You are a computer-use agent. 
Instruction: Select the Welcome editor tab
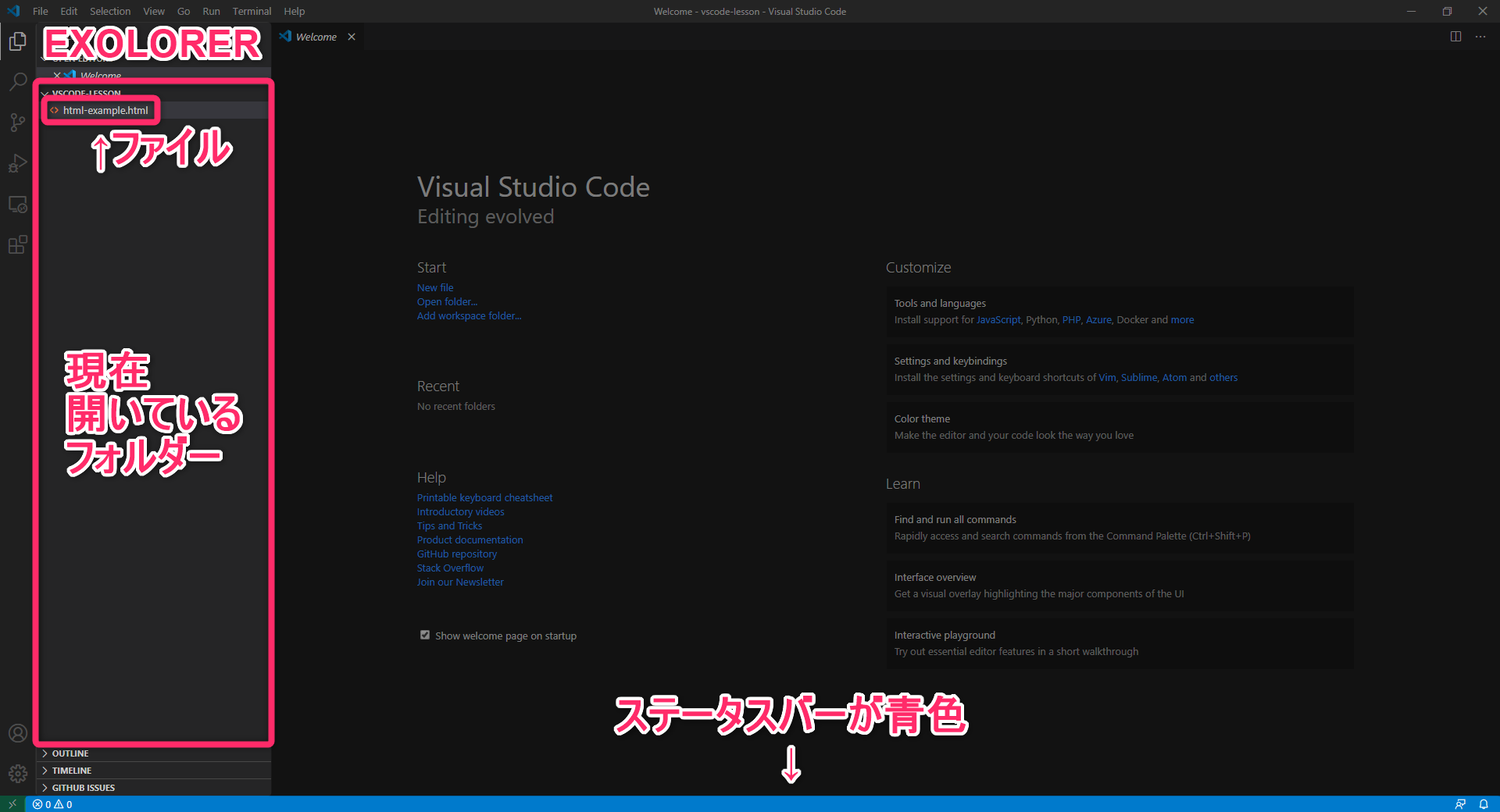pos(319,37)
